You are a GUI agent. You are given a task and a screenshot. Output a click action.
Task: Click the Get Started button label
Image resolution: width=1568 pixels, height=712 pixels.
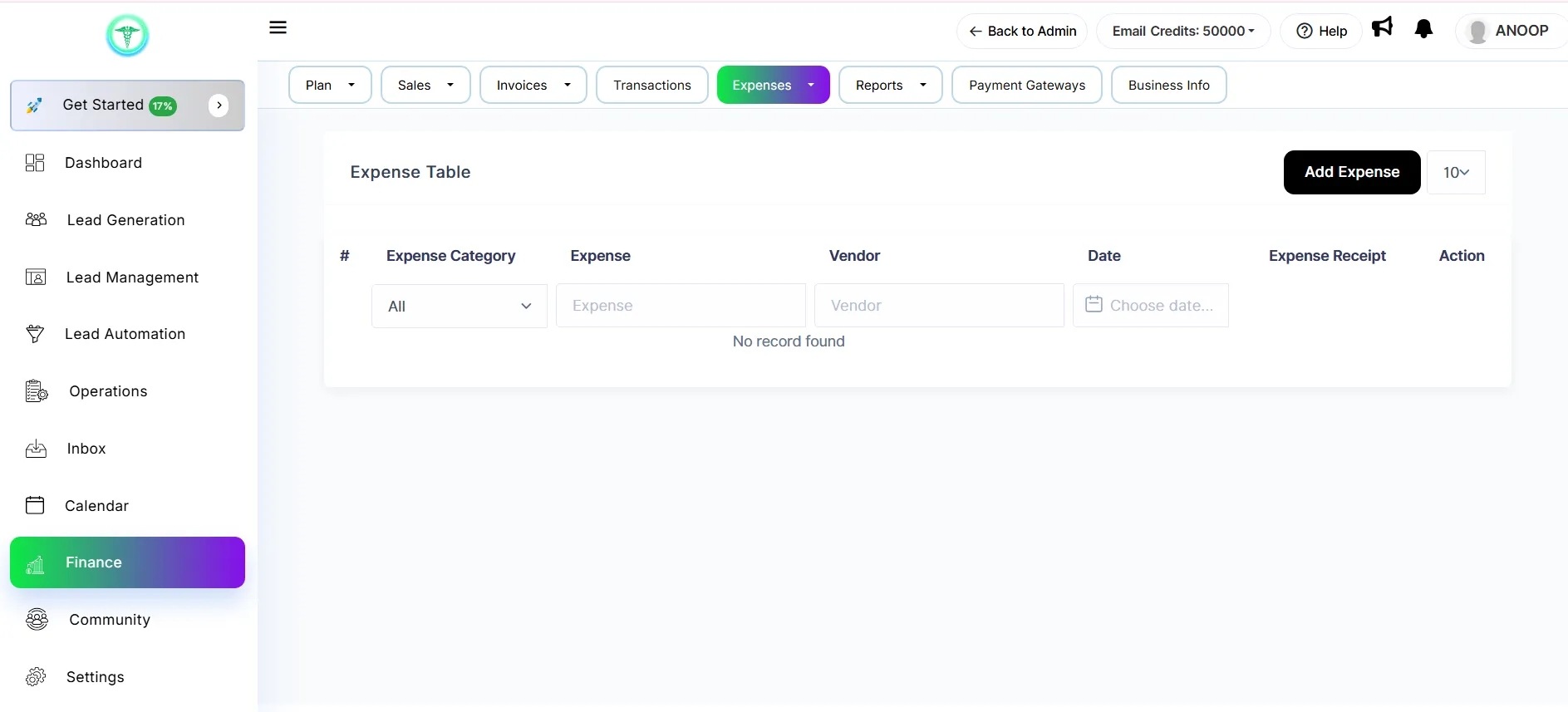click(103, 105)
